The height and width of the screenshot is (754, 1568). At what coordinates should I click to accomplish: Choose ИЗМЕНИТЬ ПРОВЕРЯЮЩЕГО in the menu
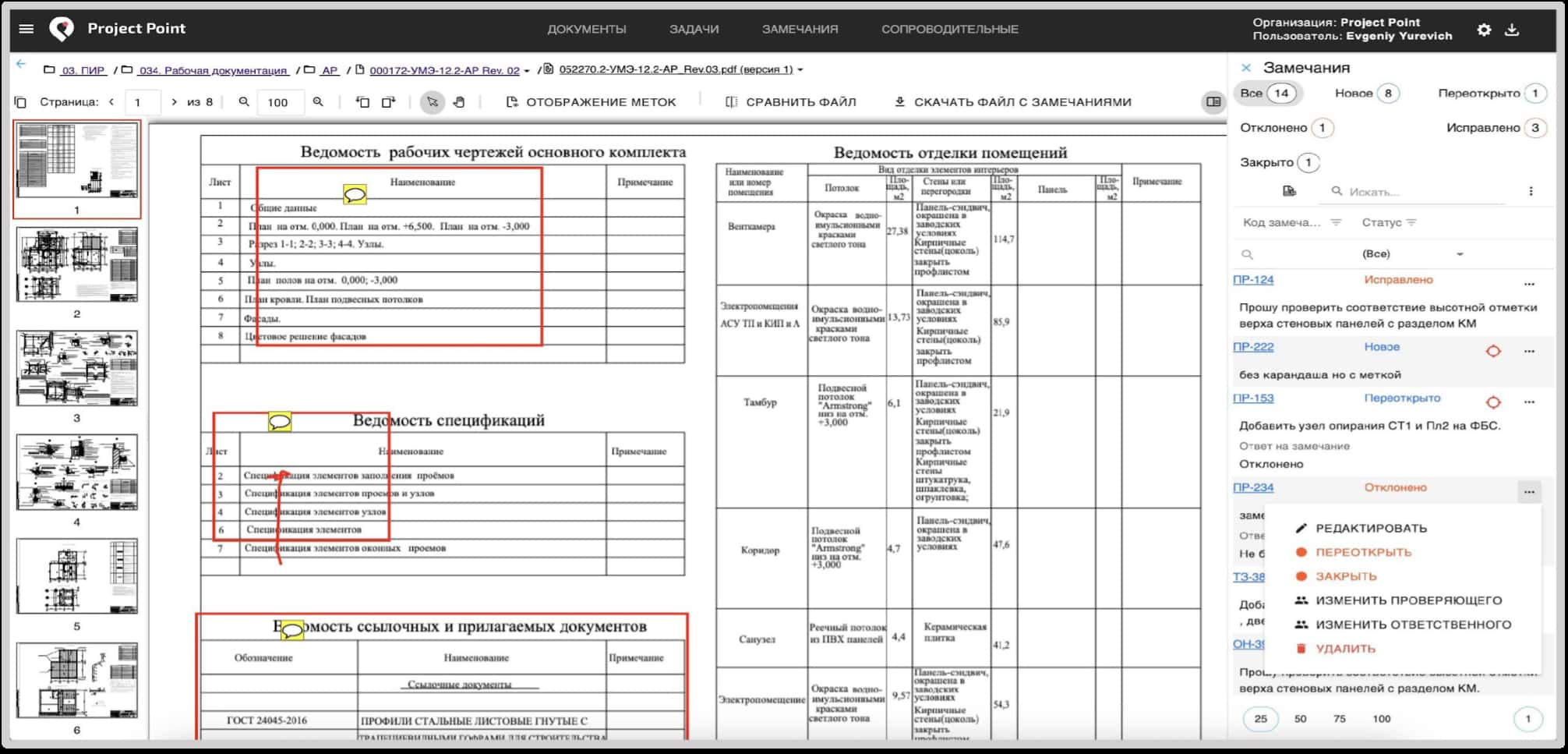tap(1398, 600)
